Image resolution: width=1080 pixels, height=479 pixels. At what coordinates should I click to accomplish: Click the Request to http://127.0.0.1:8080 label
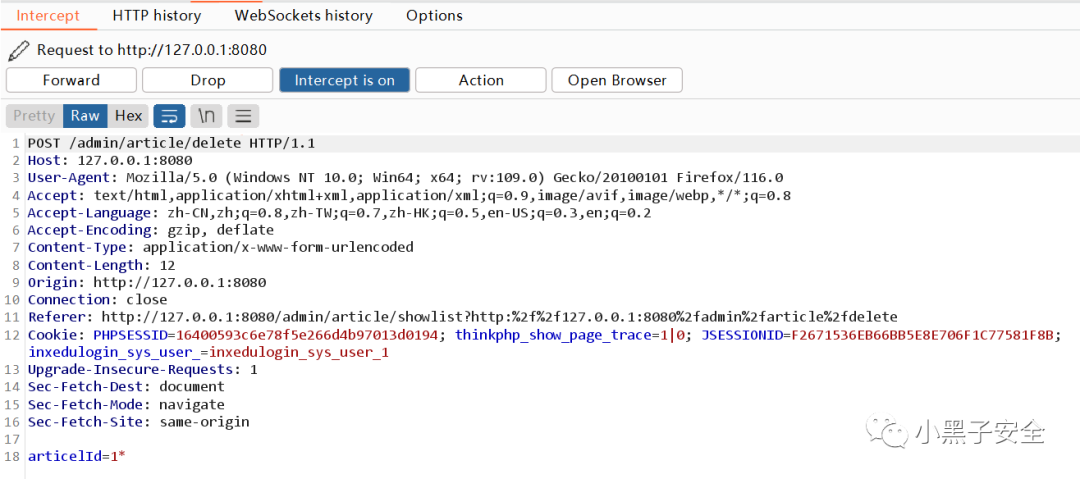pyautogui.click(x=152, y=50)
